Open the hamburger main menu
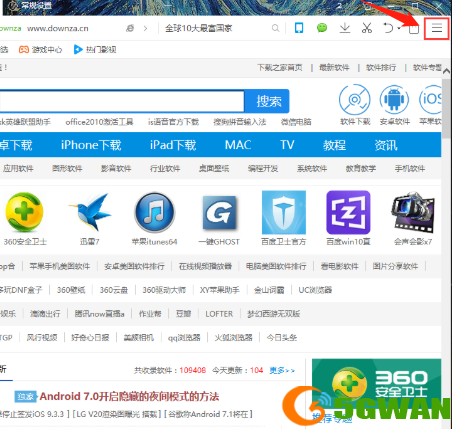Viewport: 452px width, 429px height. pos(437,28)
